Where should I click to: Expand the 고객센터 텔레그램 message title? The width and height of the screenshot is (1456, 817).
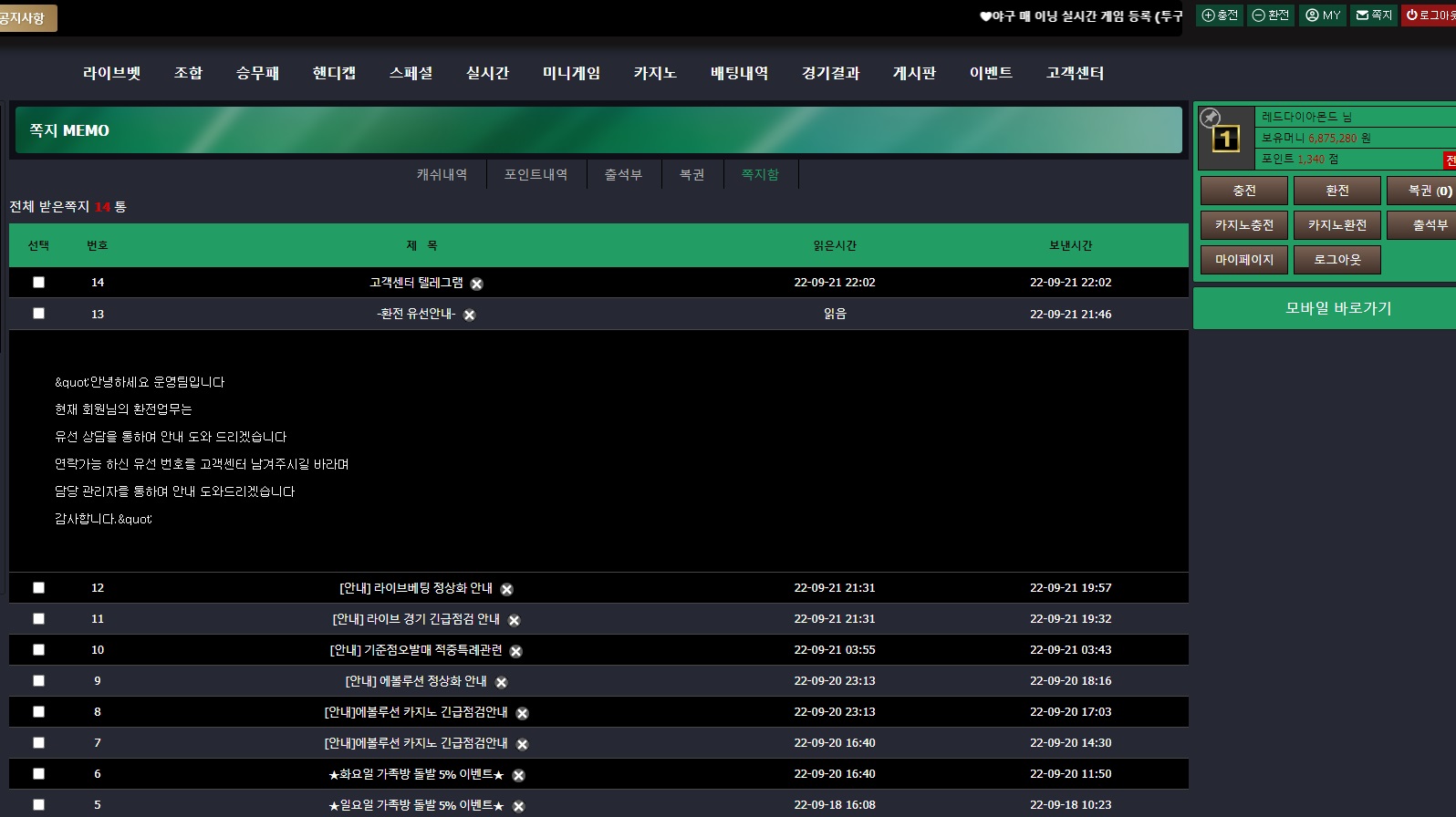(416, 283)
